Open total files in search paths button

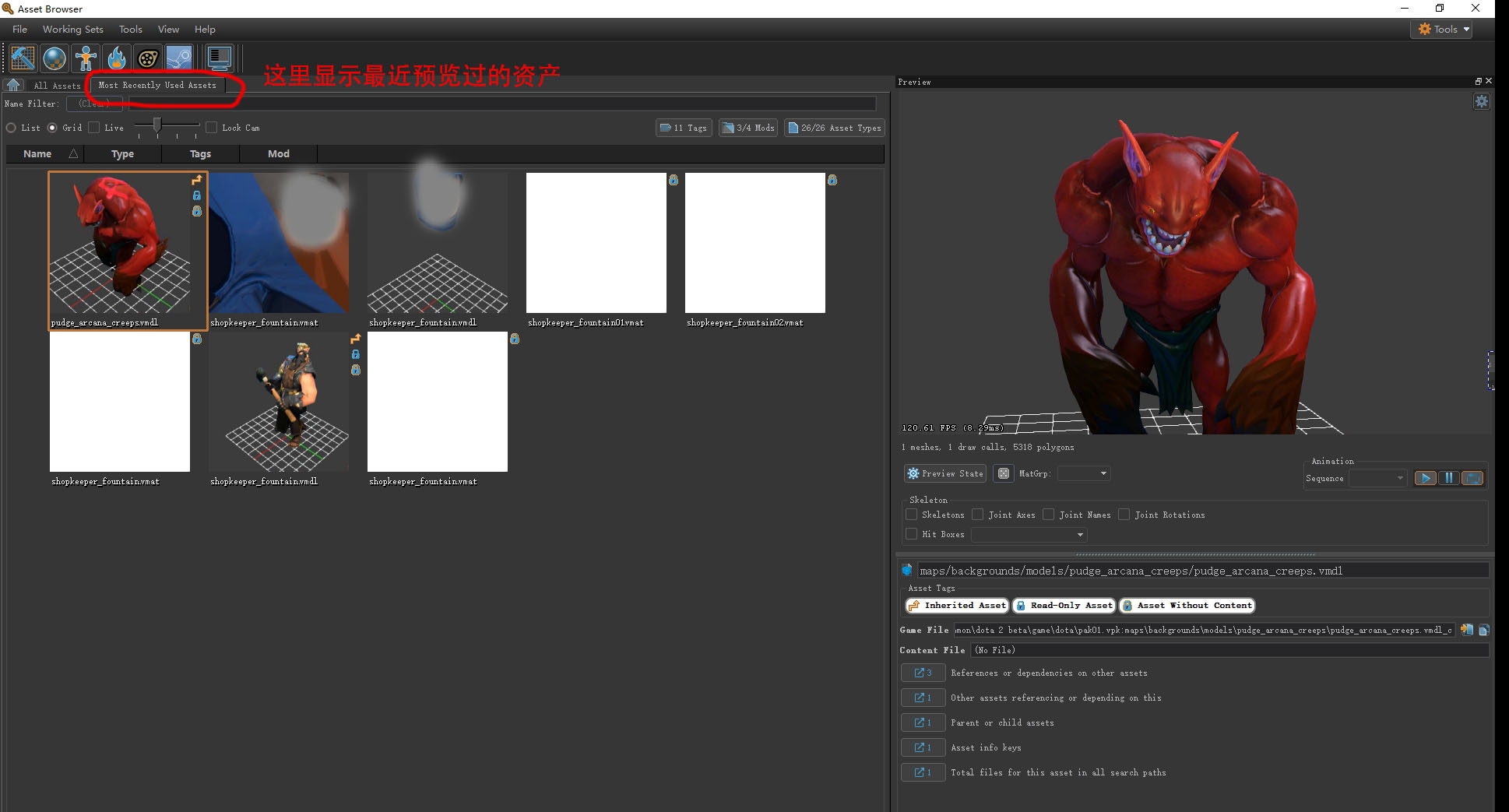tap(923, 772)
